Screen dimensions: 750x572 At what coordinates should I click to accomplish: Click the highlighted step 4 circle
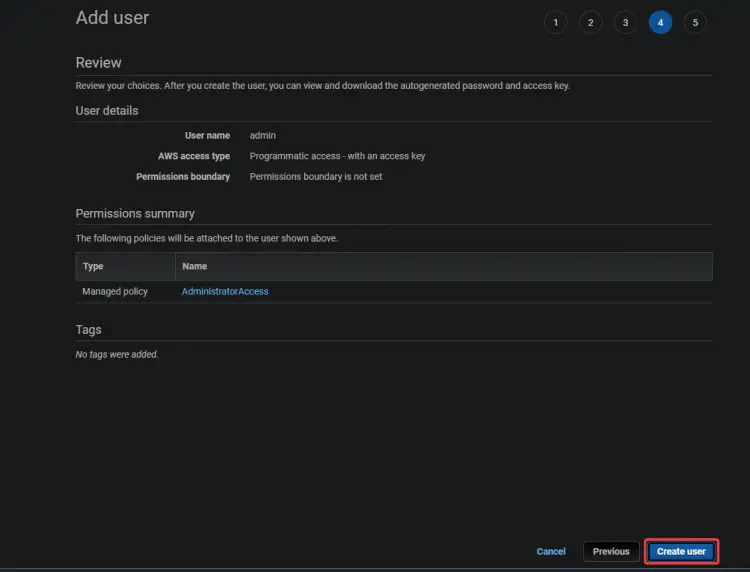(660, 22)
